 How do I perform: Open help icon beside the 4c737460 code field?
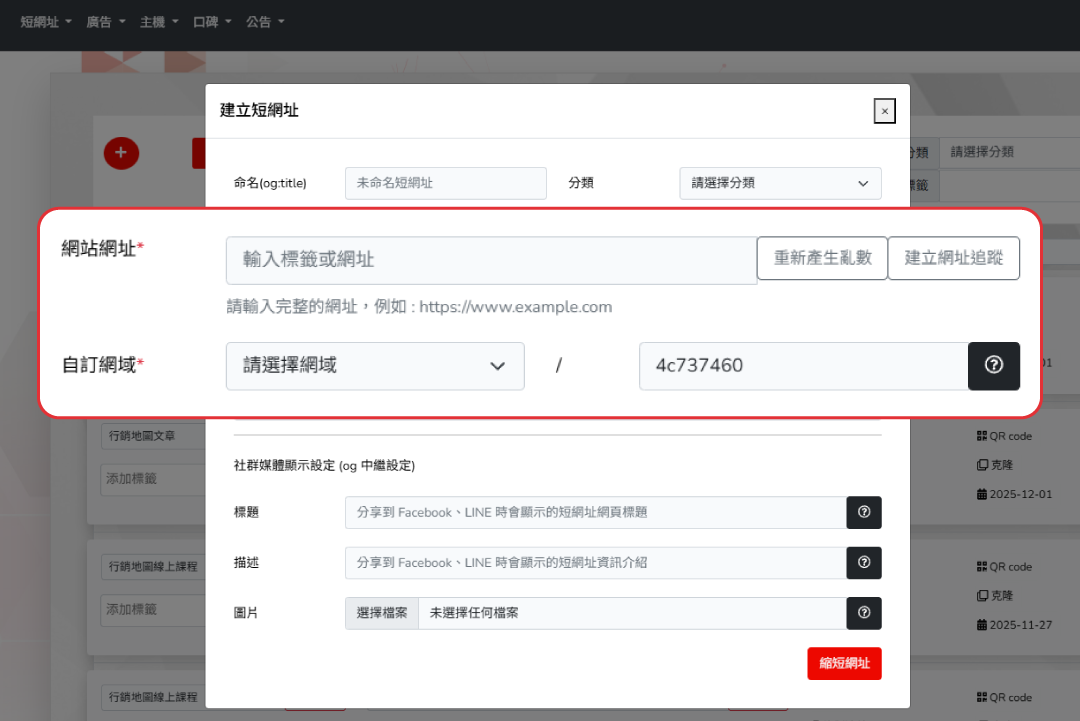[x=993, y=366]
